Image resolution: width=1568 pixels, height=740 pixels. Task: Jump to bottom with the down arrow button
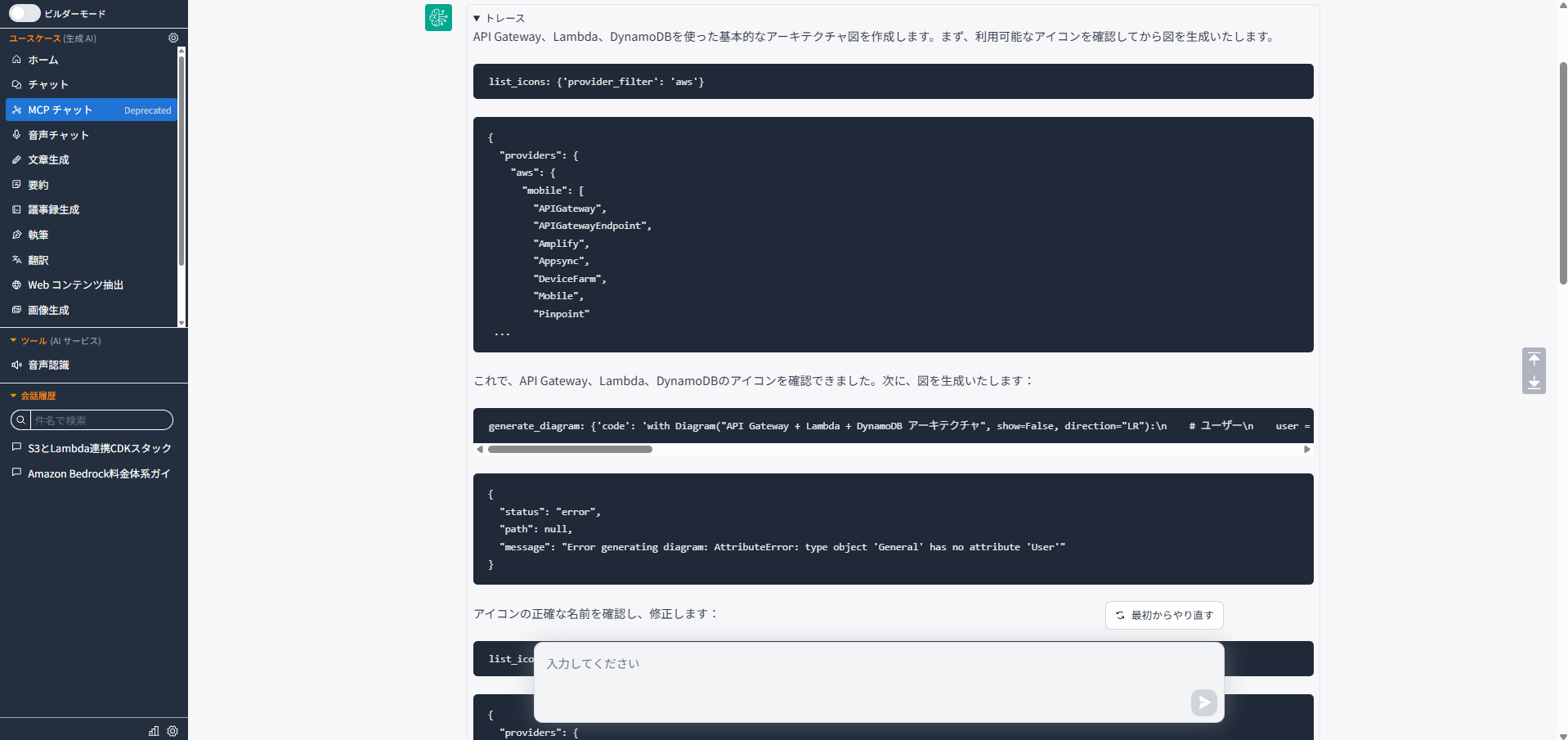[1534, 383]
